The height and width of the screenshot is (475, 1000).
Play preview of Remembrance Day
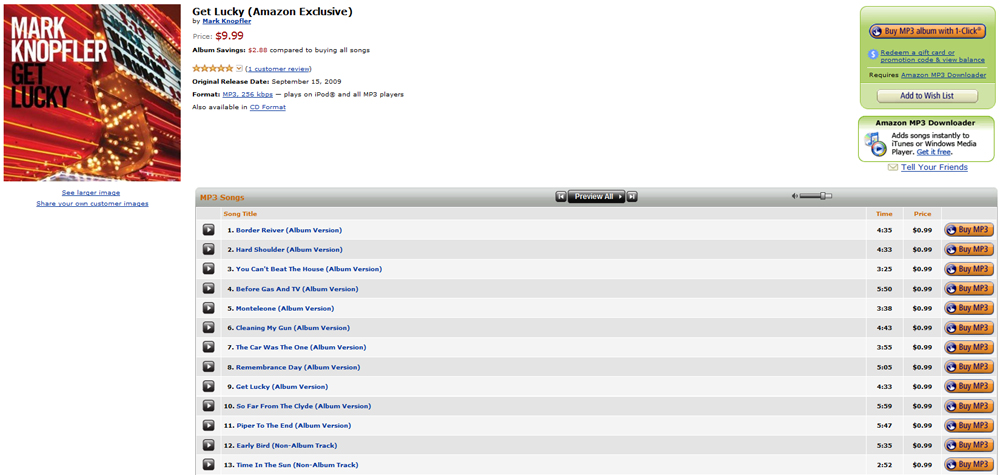(209, 367)
